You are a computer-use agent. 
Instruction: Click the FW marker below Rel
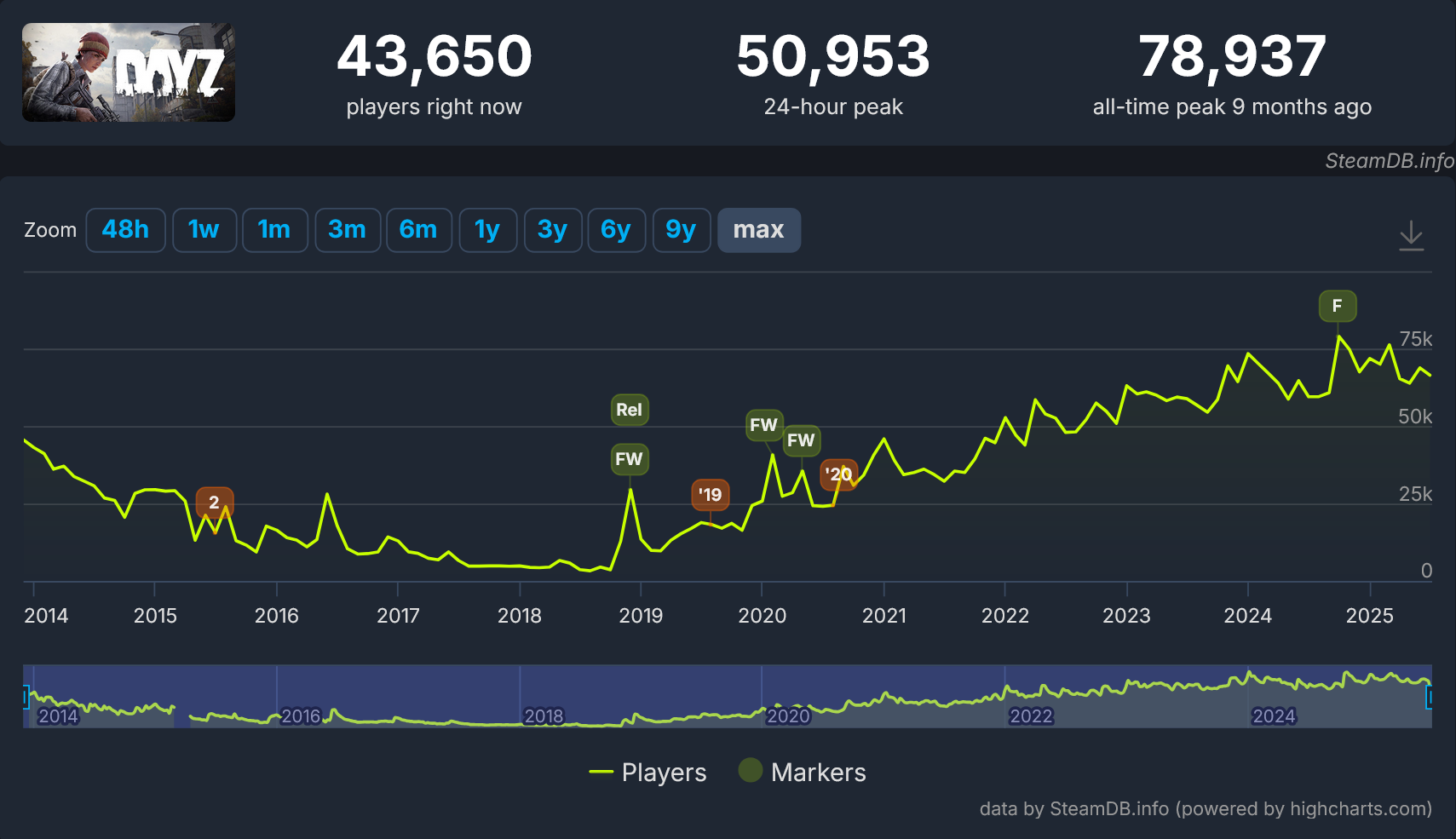point(630,459)
